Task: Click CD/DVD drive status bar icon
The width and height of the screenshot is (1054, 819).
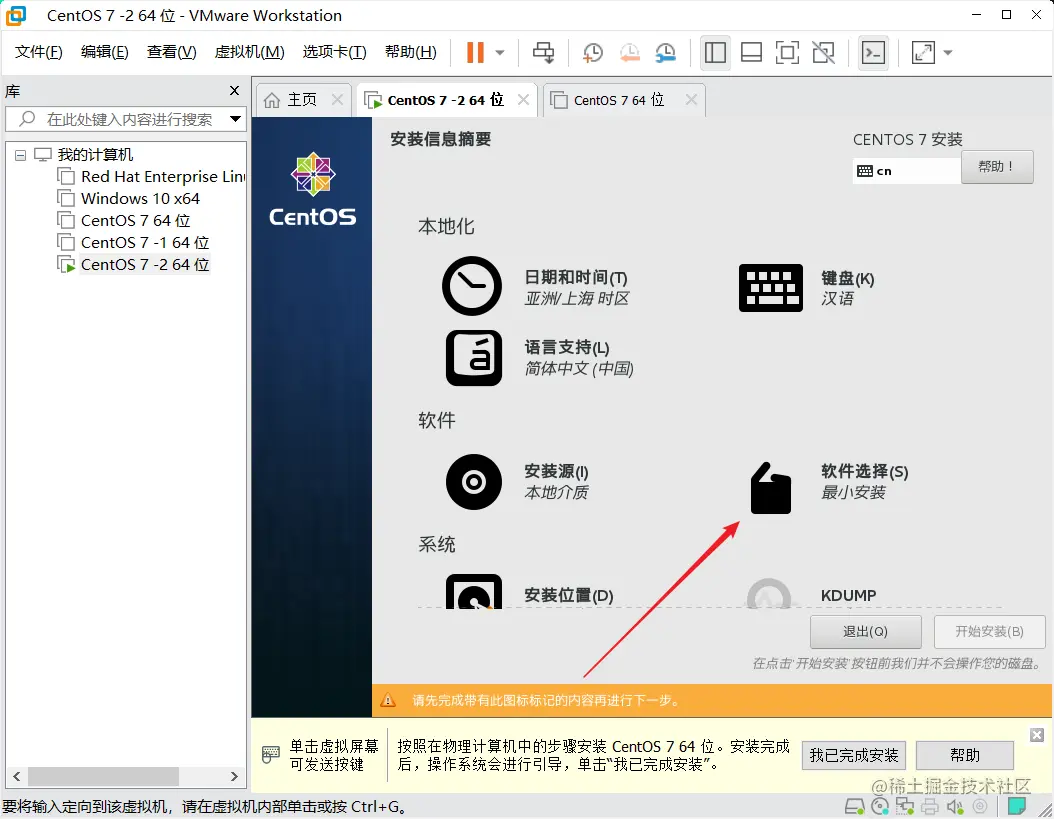Action: (879, 806)
